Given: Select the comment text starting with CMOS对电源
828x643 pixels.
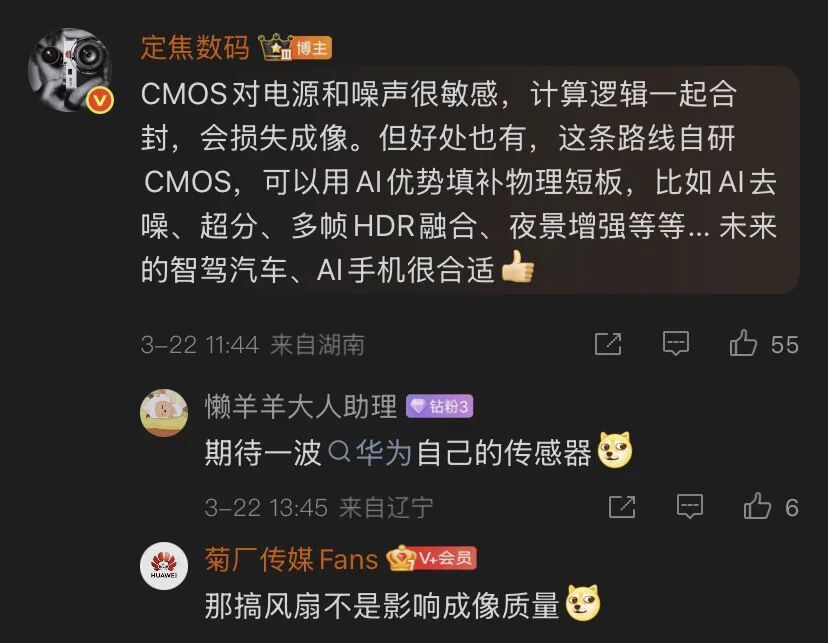Looking at the screenshot, I should tap(458, 182).
